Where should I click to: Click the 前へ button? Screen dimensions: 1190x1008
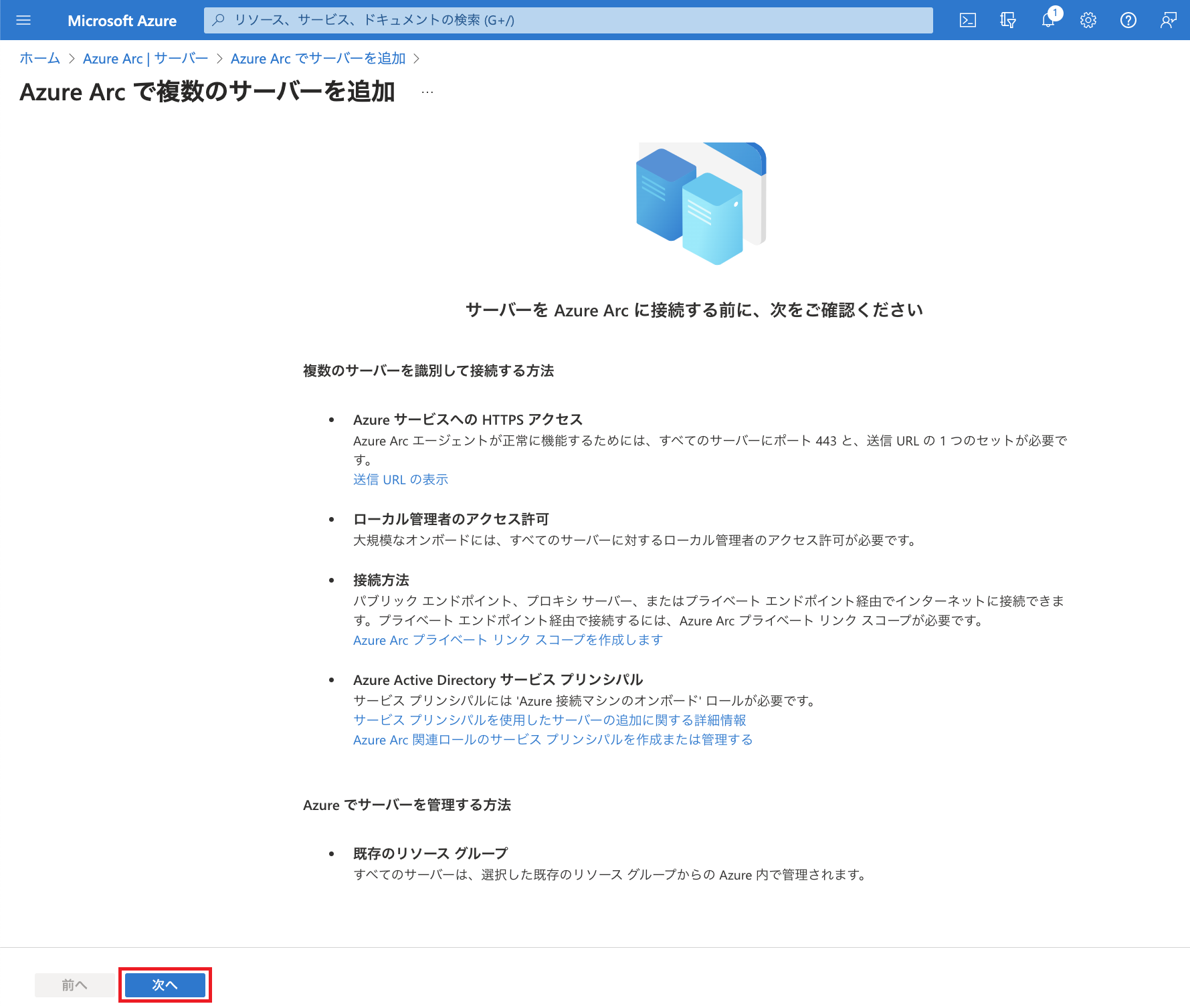tap(74, 985)
